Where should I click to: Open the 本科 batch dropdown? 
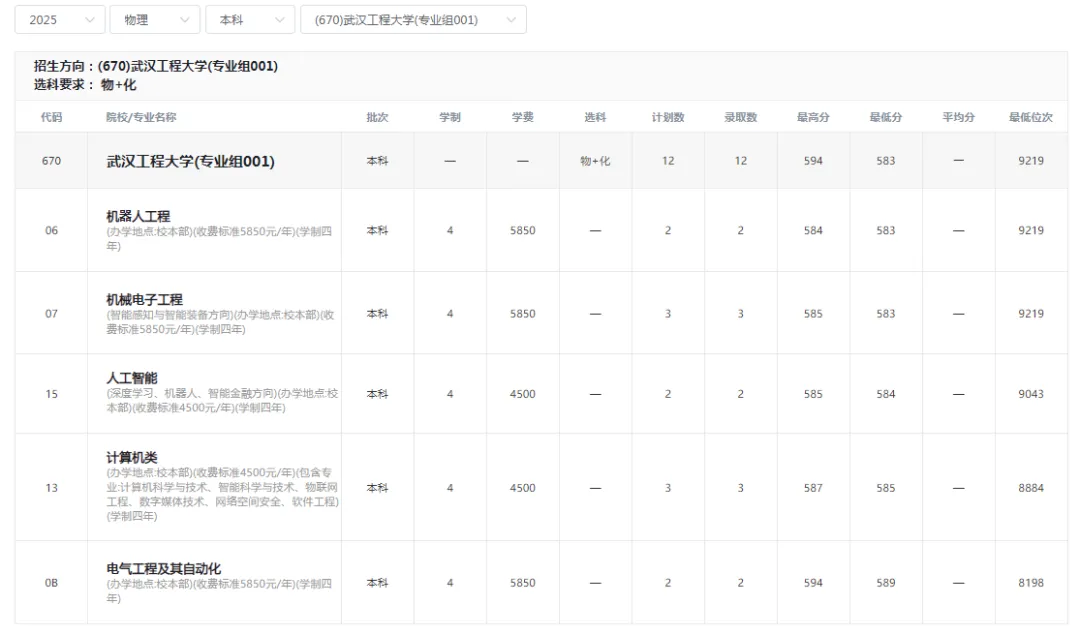click(250, 20)
